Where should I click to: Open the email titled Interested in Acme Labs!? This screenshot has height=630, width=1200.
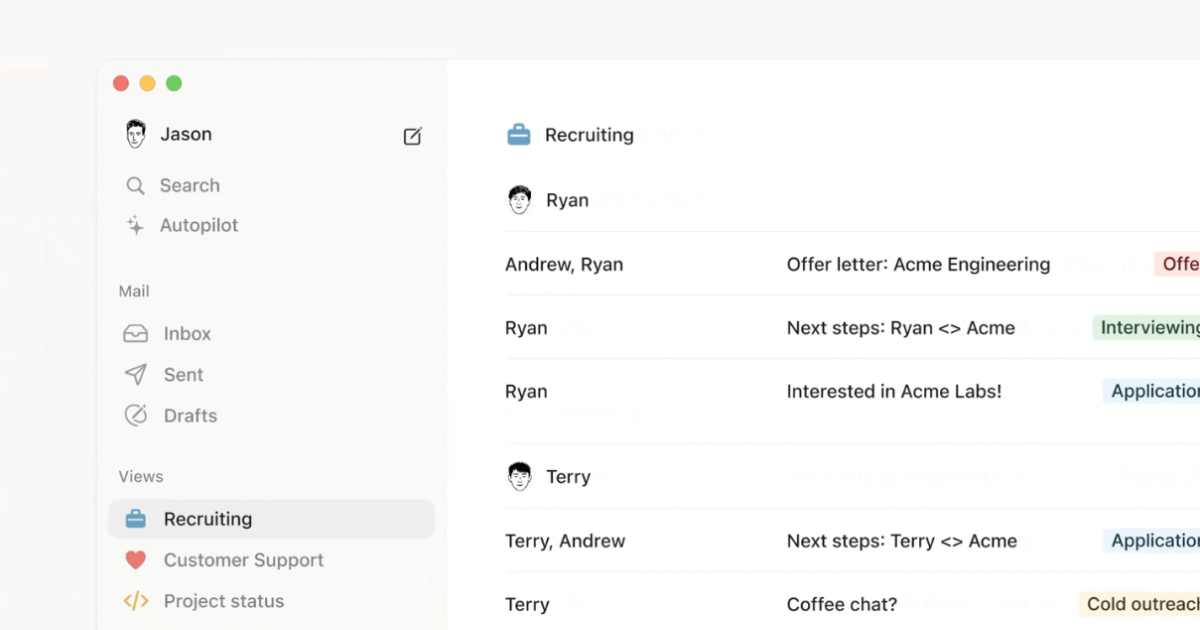click(894, 391)
